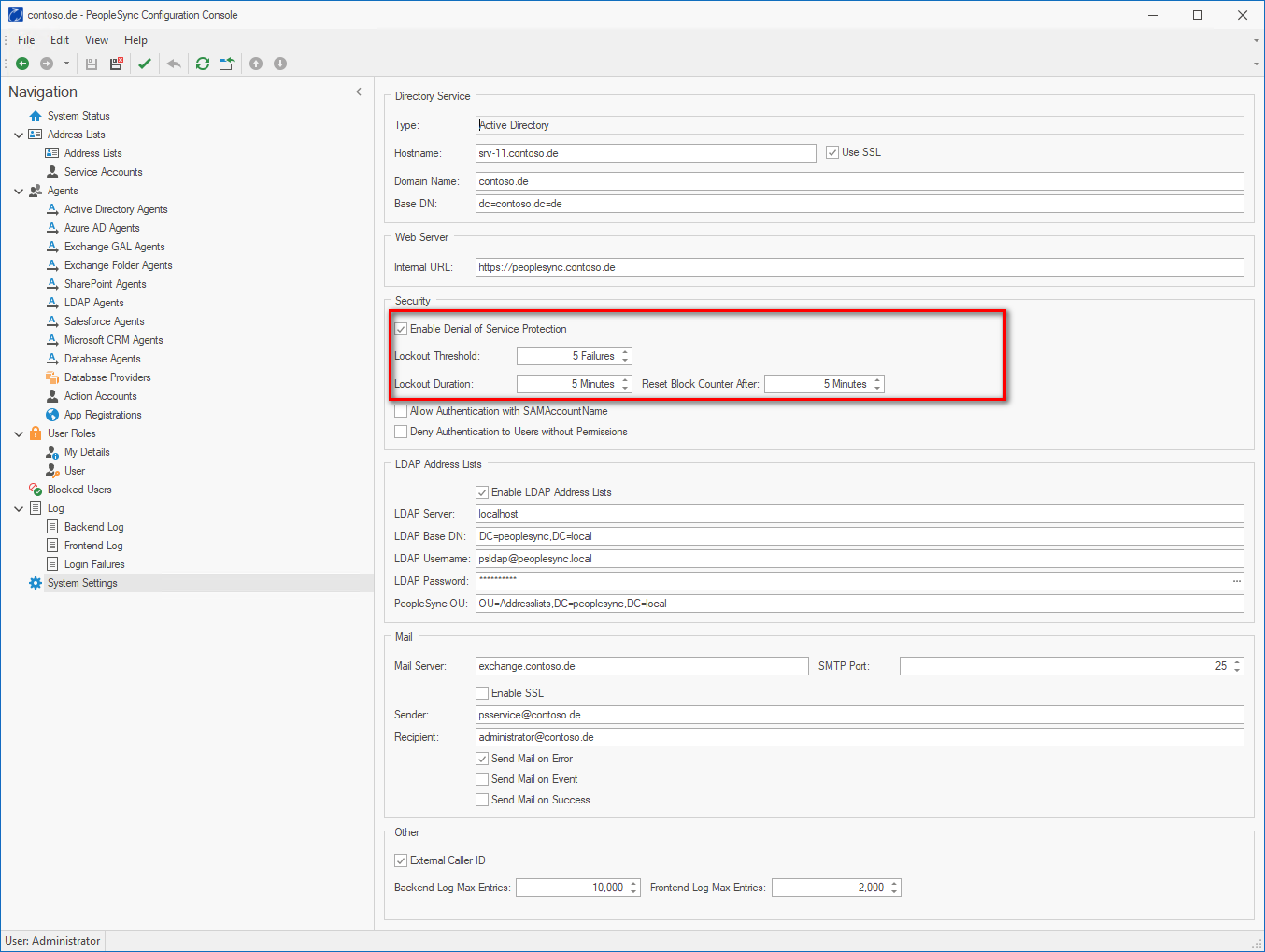Click the green checkmark apply icon
Viewport: 1265px width, 952px height.
(x=145, y=64)
